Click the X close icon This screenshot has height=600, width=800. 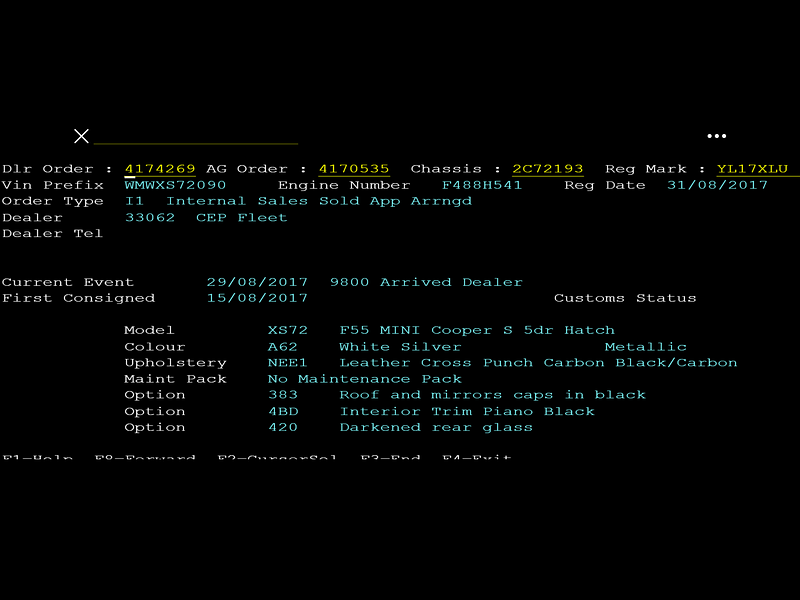pos(81,136)
